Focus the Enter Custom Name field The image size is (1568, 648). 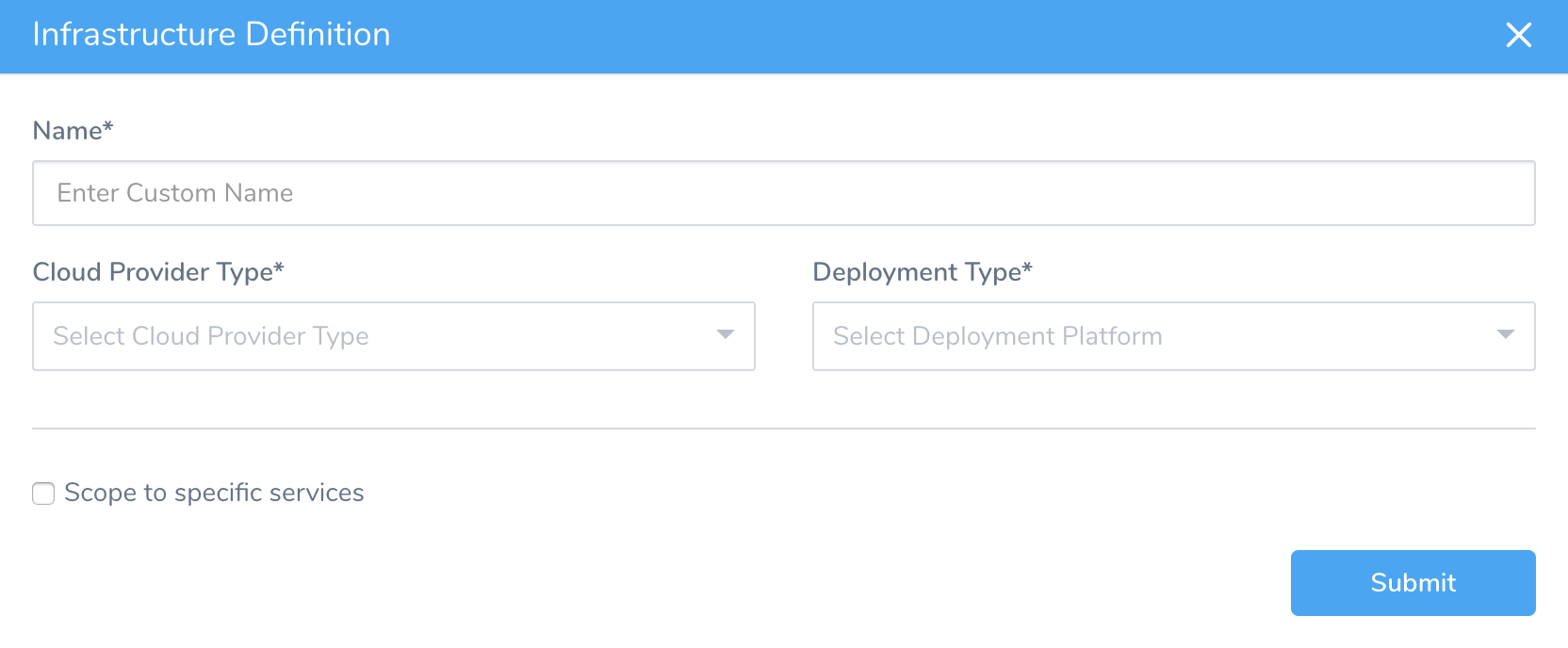pyautogui.click(x=784, y=193)
